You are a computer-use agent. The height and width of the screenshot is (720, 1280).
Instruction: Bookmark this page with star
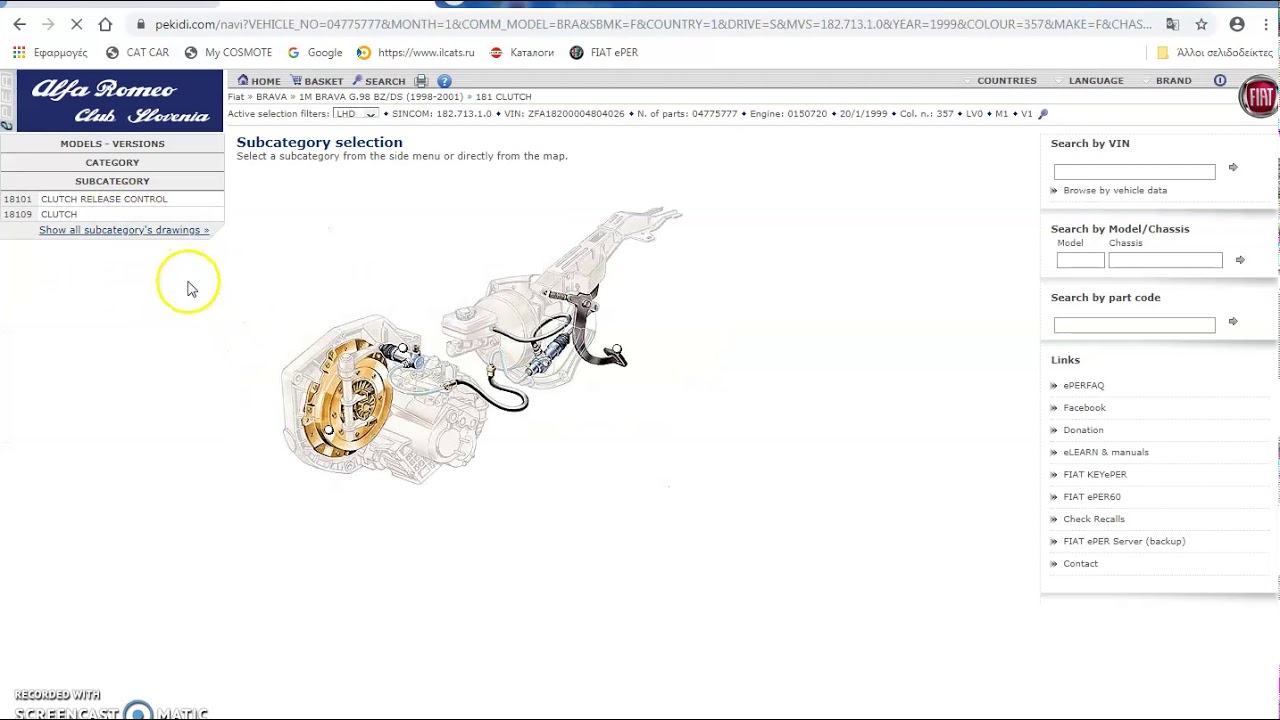[1201, 24]
